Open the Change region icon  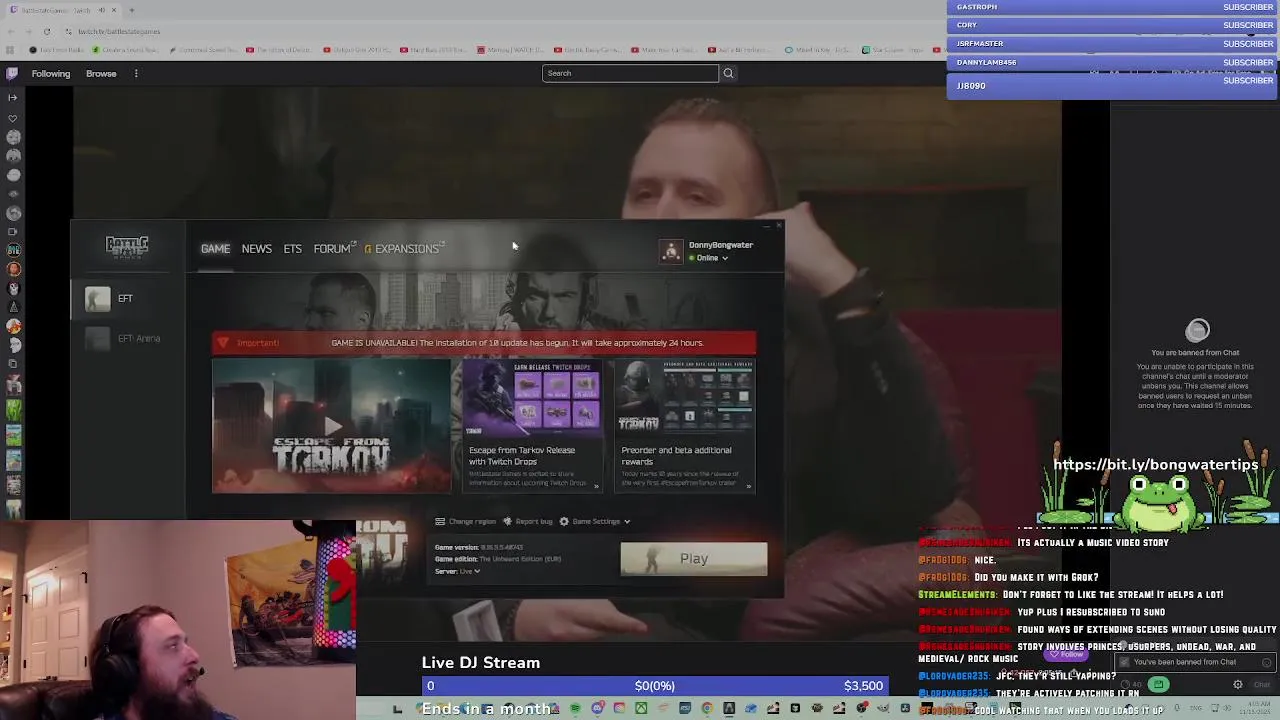(x=440, y=521)
